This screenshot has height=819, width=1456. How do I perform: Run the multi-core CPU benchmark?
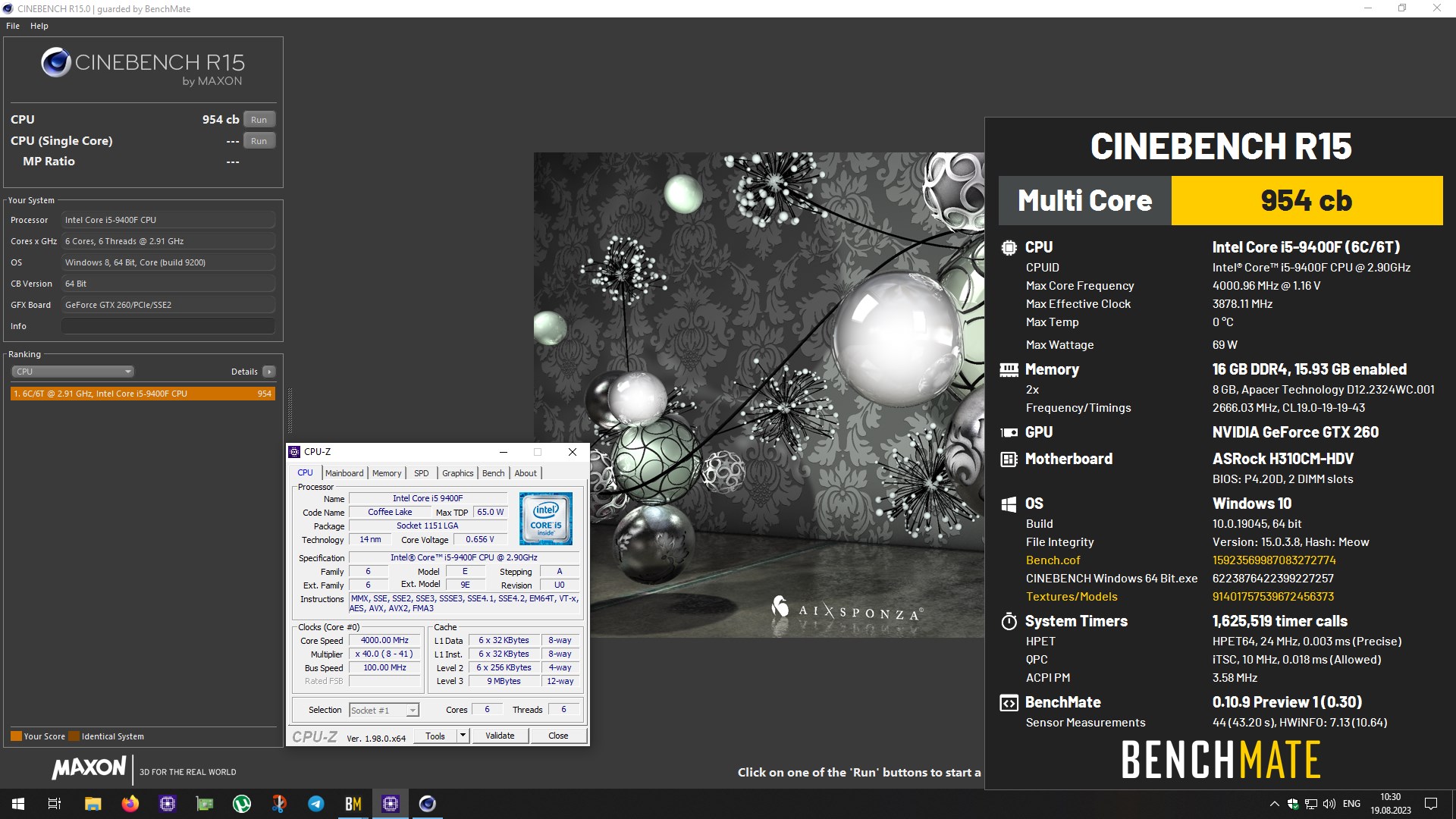(259, 120)
